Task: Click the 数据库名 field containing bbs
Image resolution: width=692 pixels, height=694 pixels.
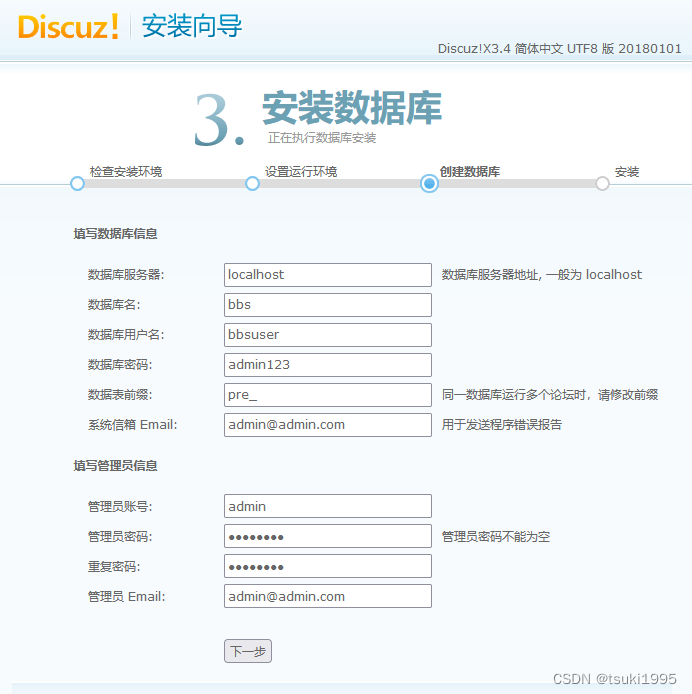Action: point(328,305)
